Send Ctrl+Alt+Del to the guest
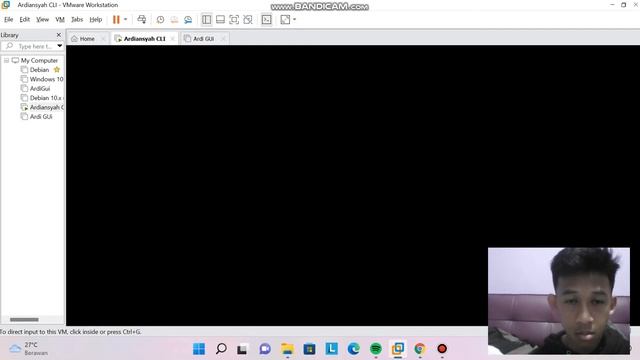Viewport: 640px width, 360px height. coord(142,20)
